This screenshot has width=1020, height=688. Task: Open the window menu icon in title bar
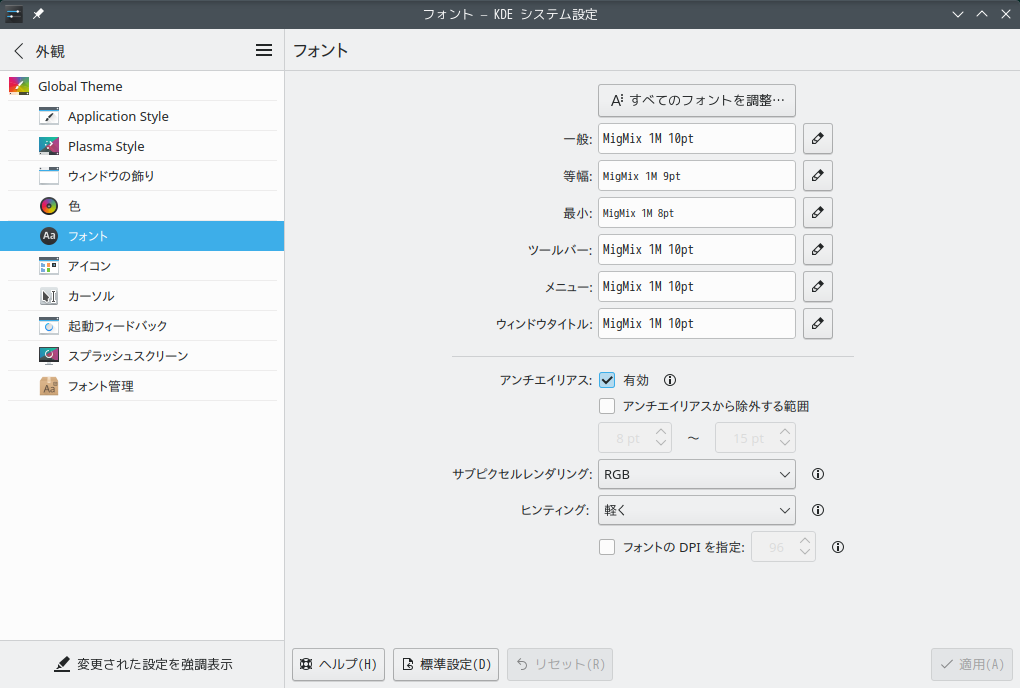14,14
